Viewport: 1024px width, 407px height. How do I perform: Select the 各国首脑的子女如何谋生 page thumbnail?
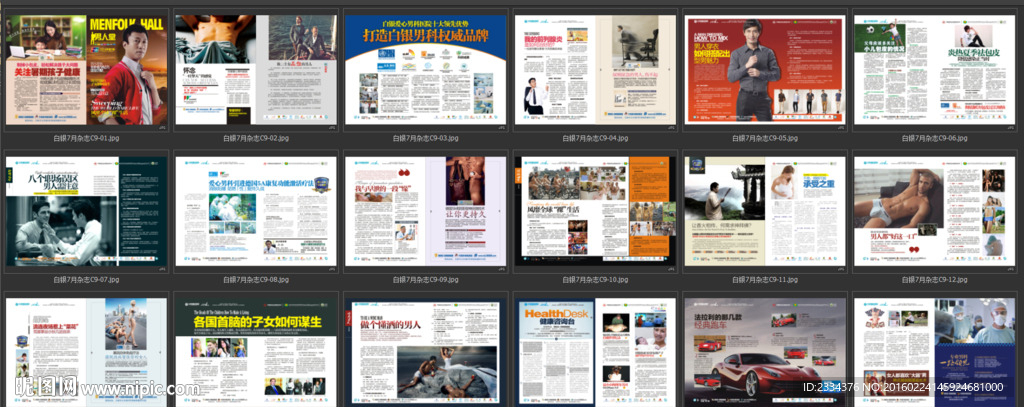tap(255, 350)
